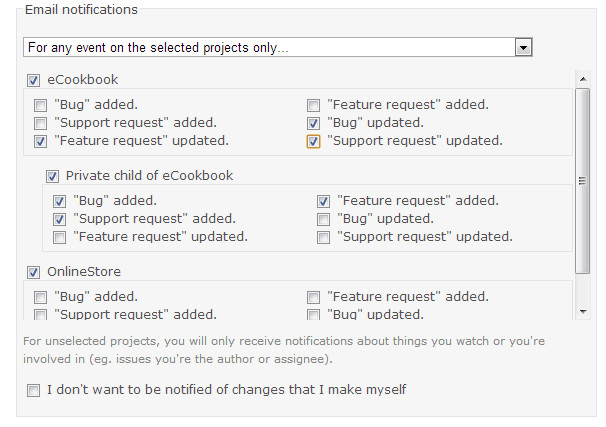The image size is (606, 427).
Task: Enable "Feature request" updated in Private child
Action: [x=60, y=237]
